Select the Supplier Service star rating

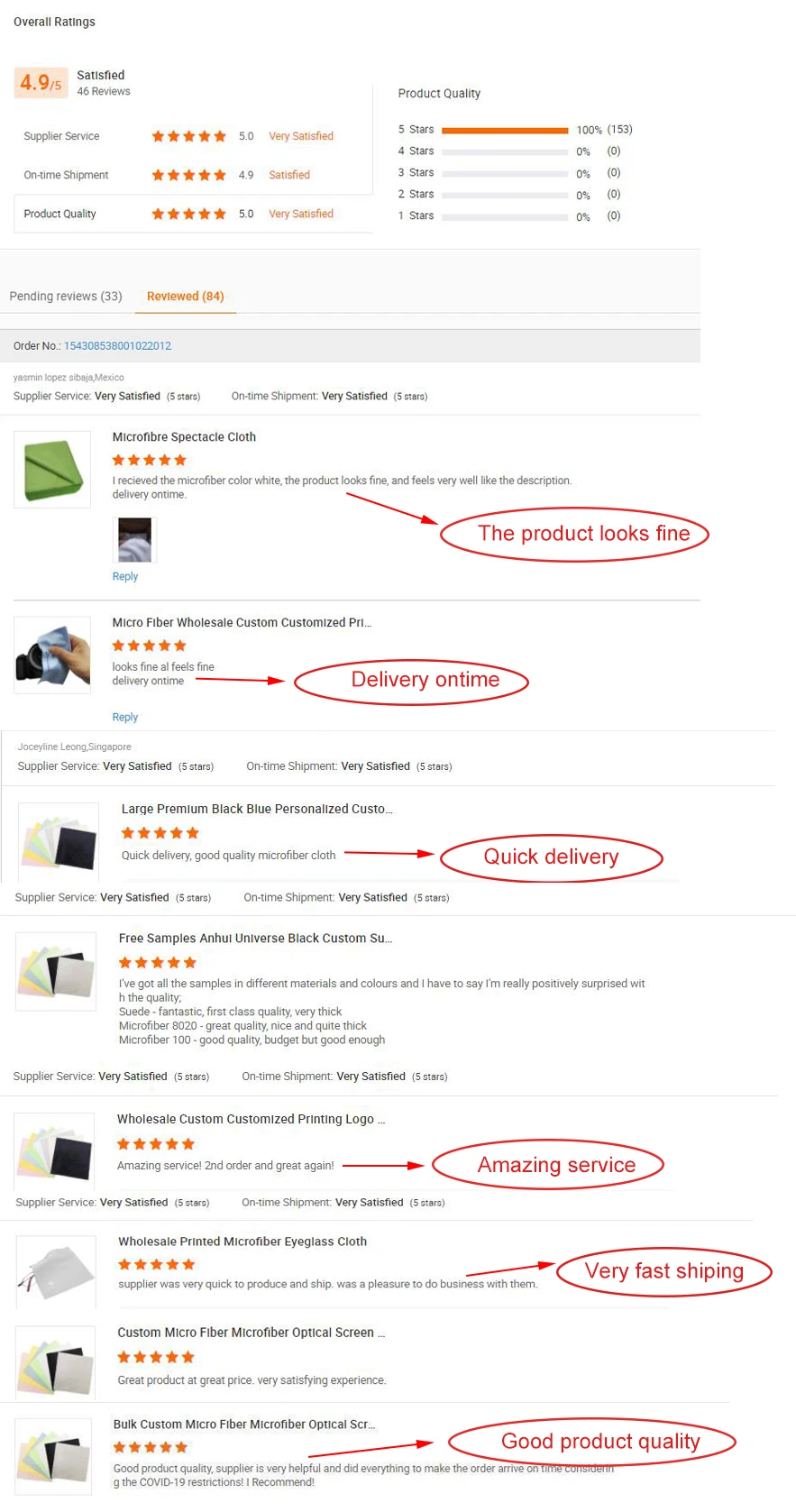tap(188, 136)
